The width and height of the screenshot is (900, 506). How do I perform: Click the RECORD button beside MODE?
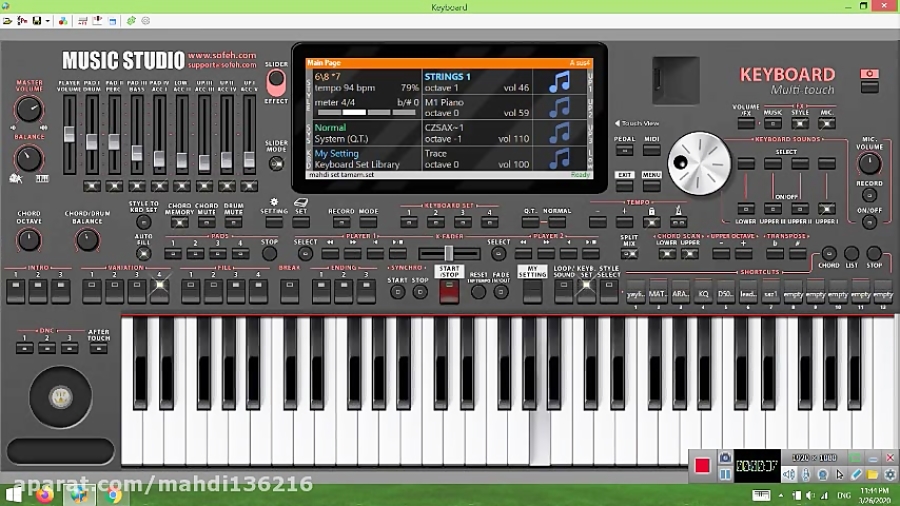click(341, 221)
